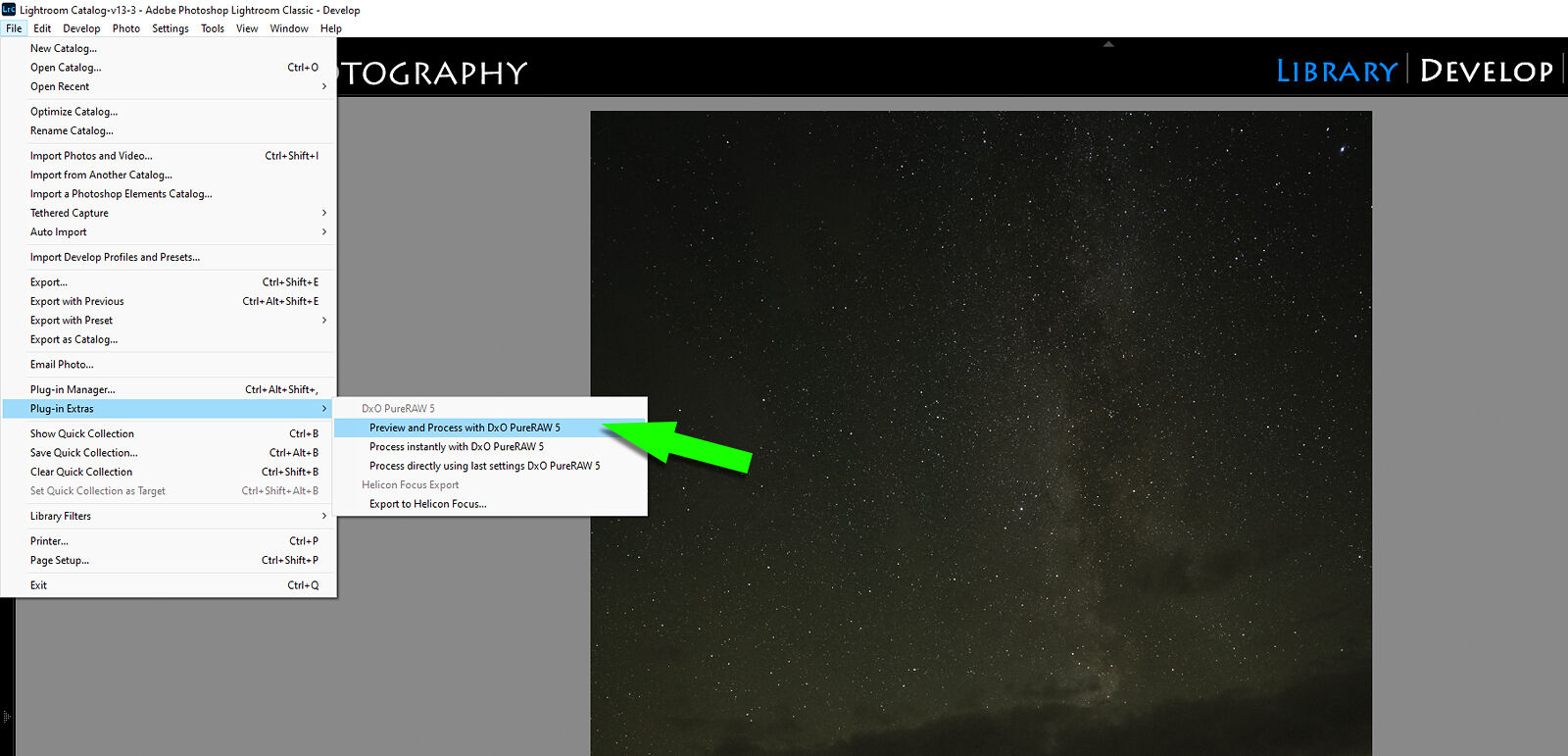Select Export... menu entry
Viewport: 1568px width, 756px height.
coord(169,282)
